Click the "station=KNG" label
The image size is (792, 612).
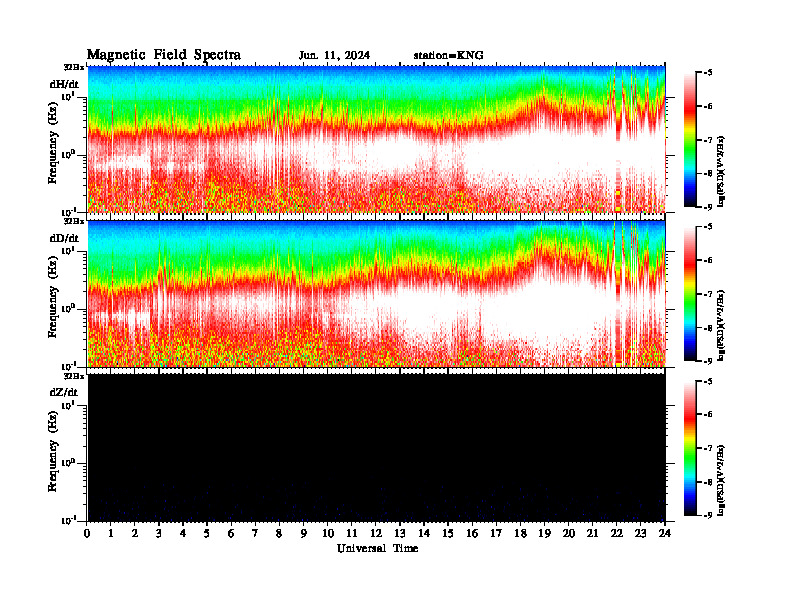click(x=448, y=56)
